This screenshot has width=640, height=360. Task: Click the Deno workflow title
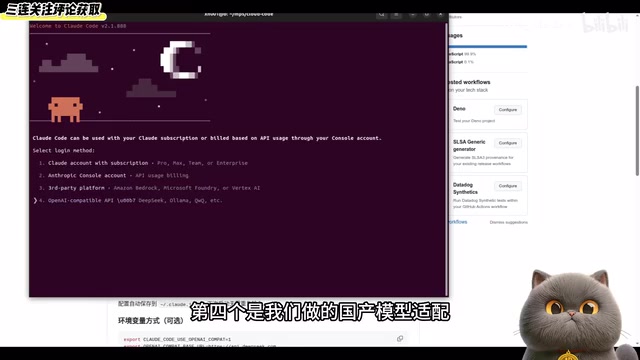(459, 109)
